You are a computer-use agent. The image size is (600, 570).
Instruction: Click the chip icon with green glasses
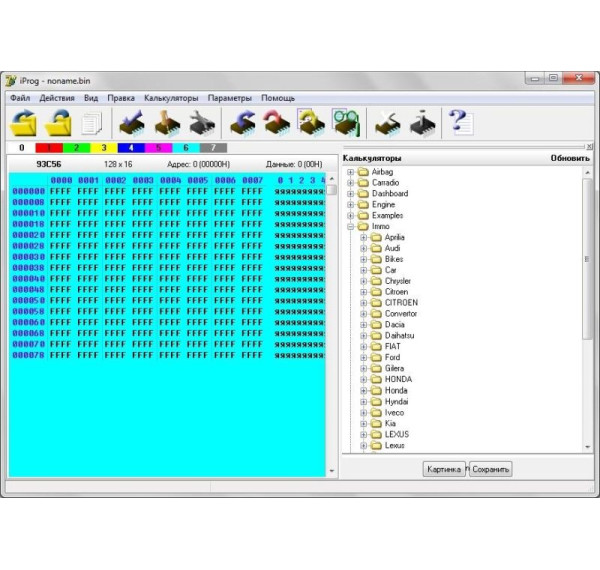345,122
